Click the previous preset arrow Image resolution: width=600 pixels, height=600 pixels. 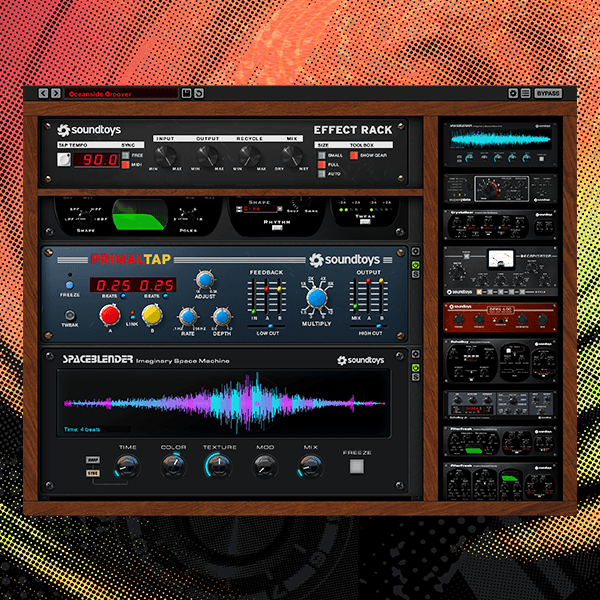point(43,93)
